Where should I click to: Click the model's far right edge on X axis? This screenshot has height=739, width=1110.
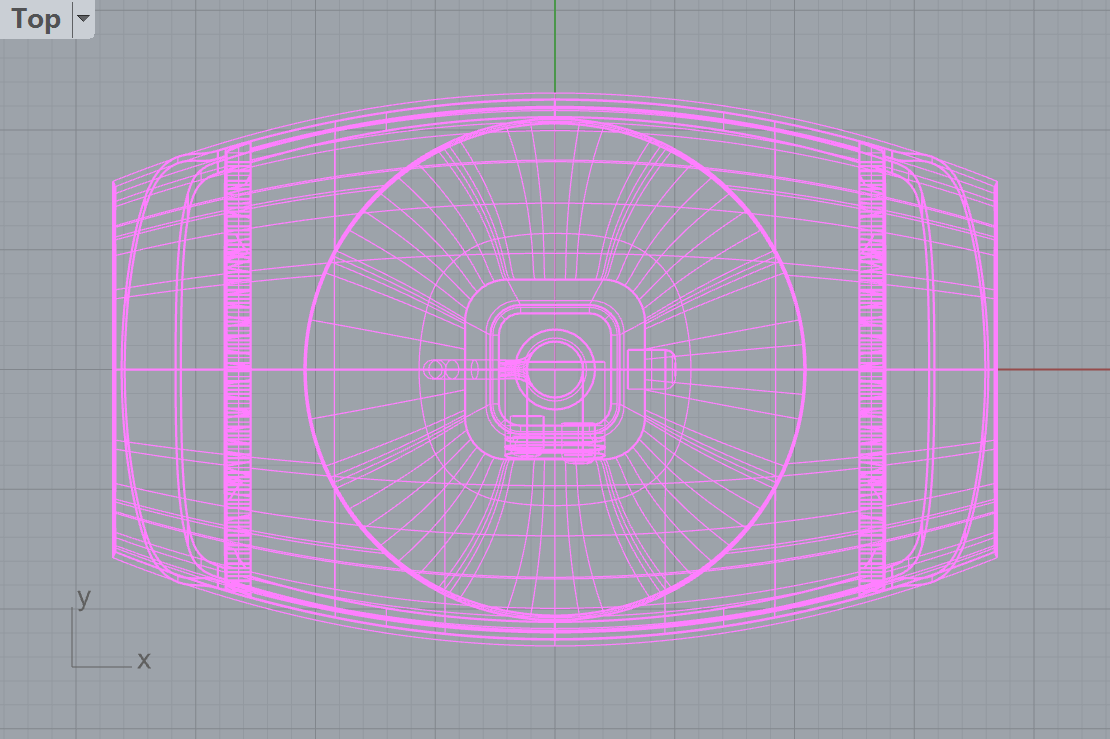coord(997,369)
